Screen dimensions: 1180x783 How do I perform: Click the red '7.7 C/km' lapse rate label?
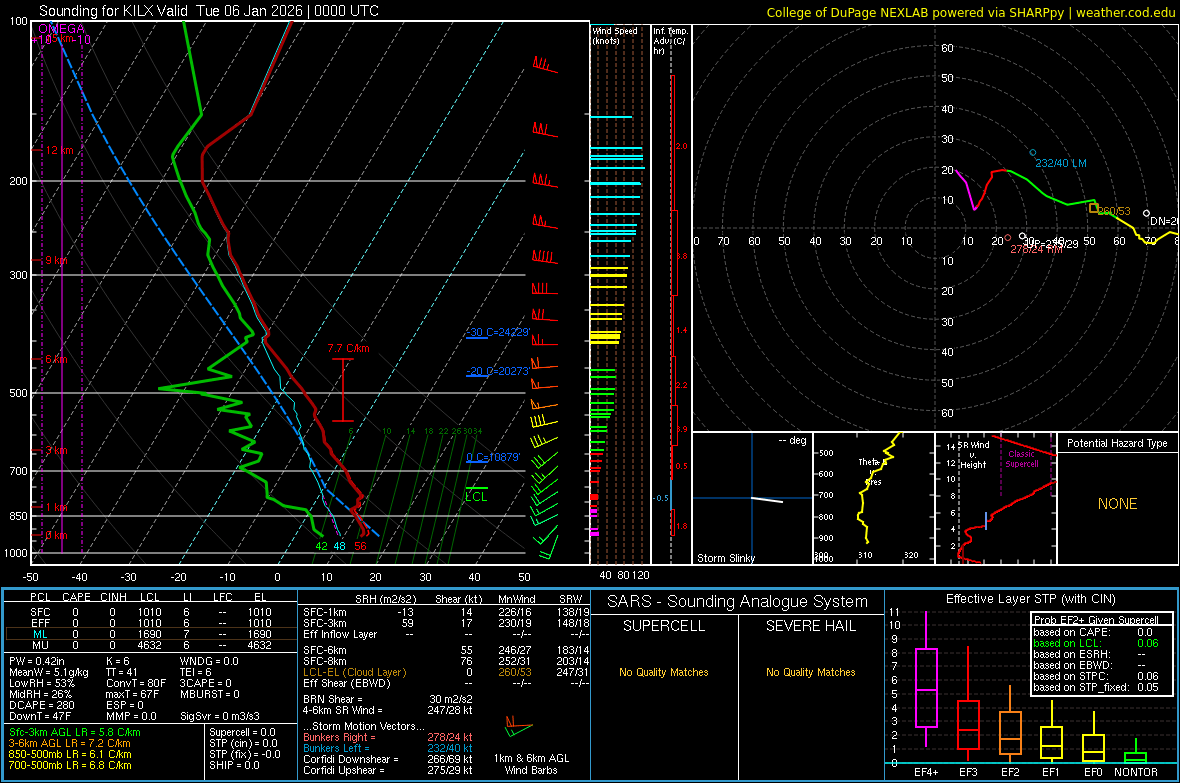(348, 349)
